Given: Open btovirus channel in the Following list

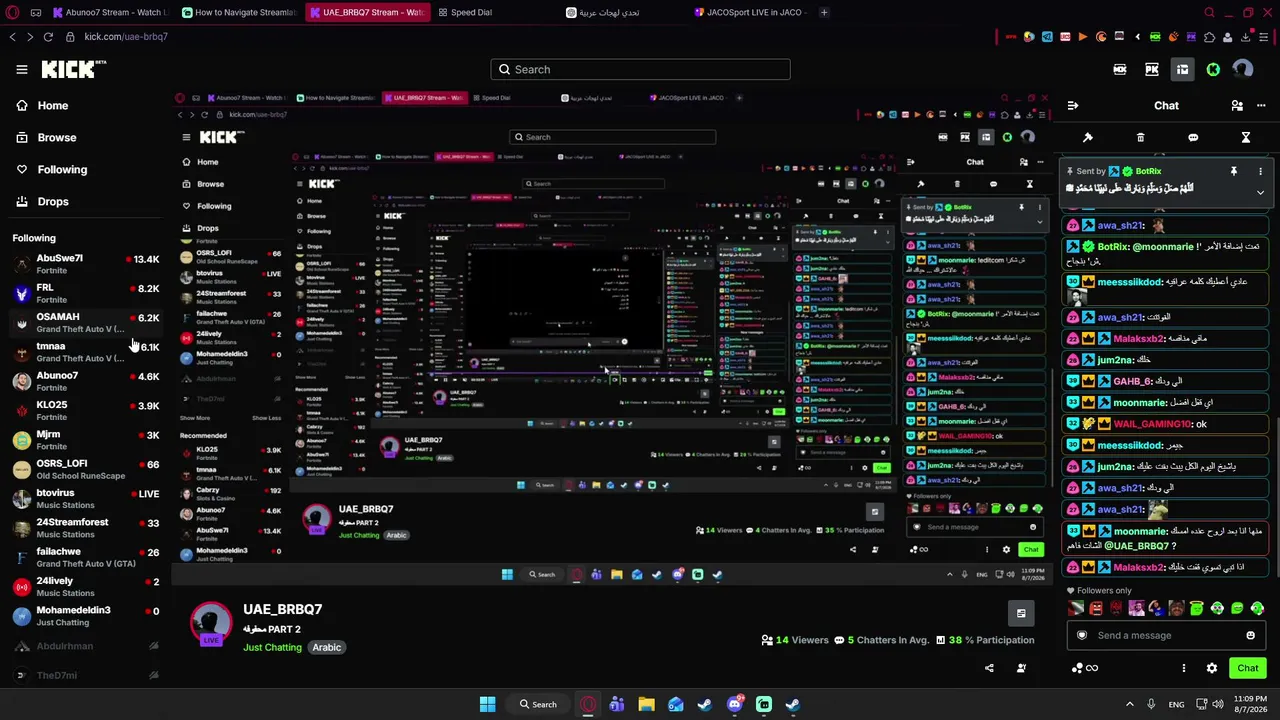Looking at the screenshot, I should coord(86,498).
